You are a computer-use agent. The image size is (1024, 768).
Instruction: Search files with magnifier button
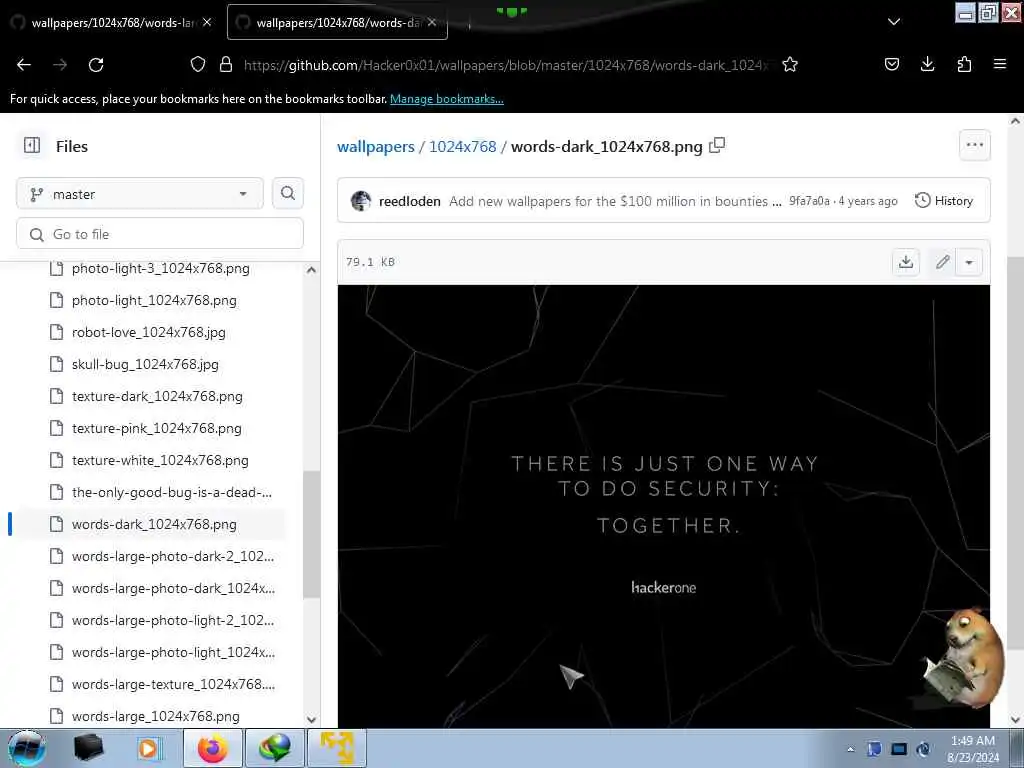click(x=287, y=193)
